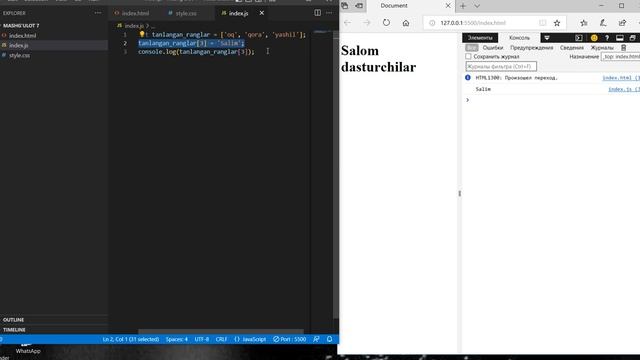Click index.js in the breadcrumb bar
640x360 pixels.
tap(134, 26)
